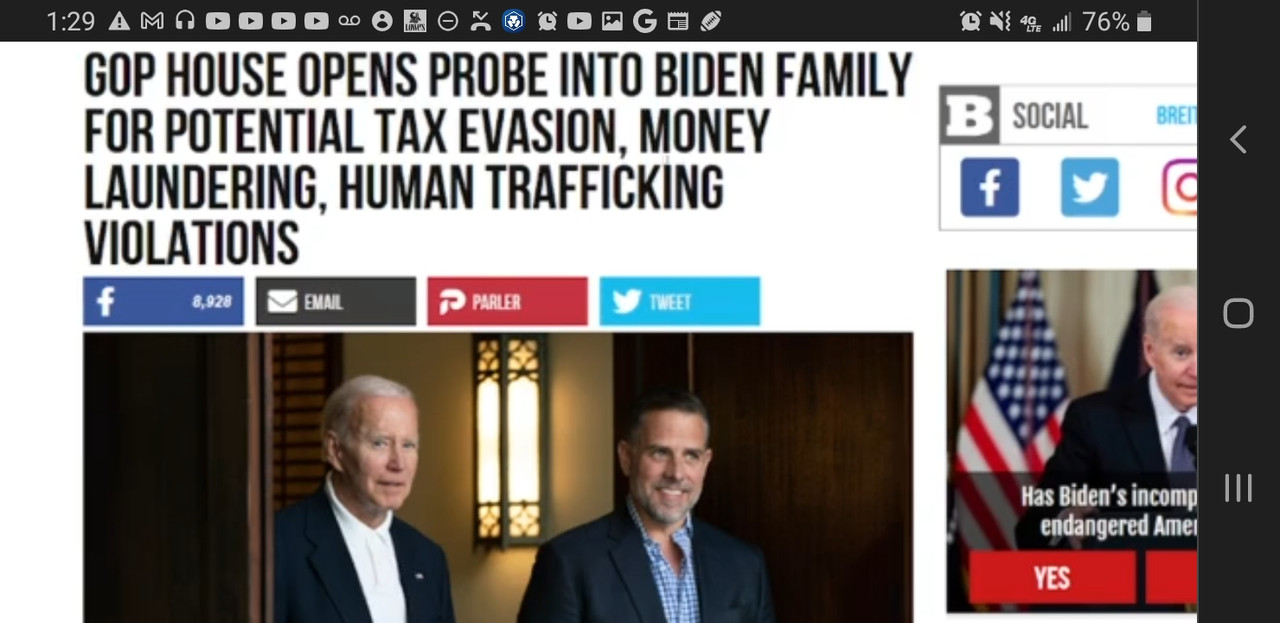Open Breitbart Facebook page icon in Social box

(989, 187)
